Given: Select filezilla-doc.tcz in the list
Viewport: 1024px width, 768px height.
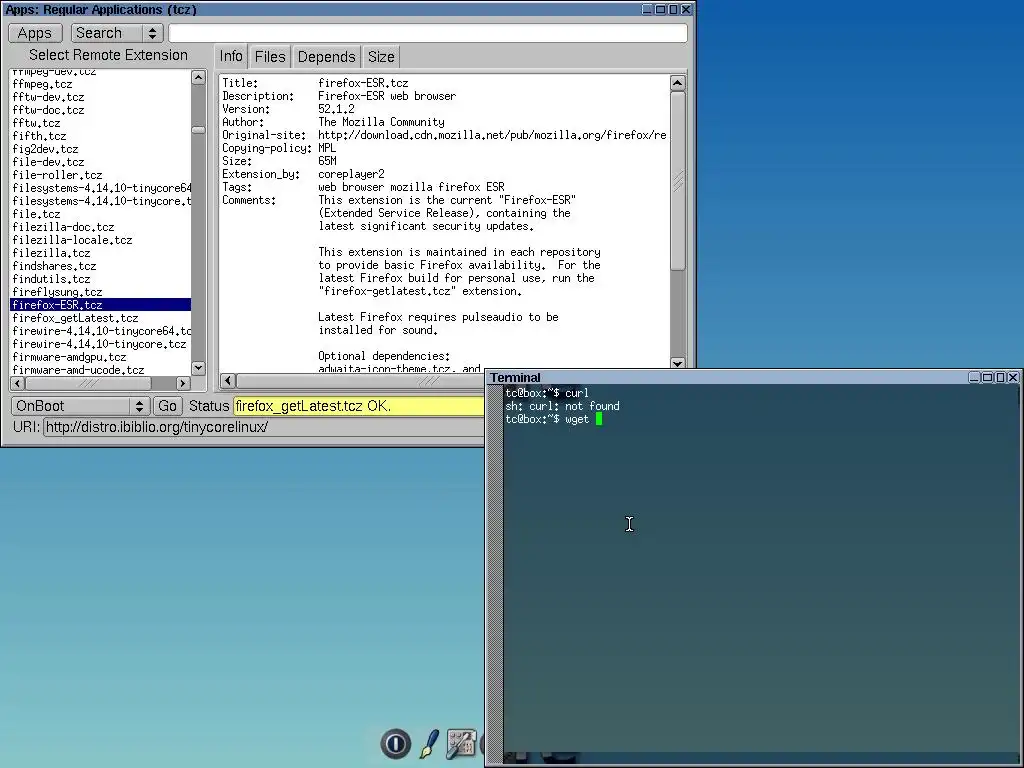Looking at the screenshot, I should pos(100,227).
